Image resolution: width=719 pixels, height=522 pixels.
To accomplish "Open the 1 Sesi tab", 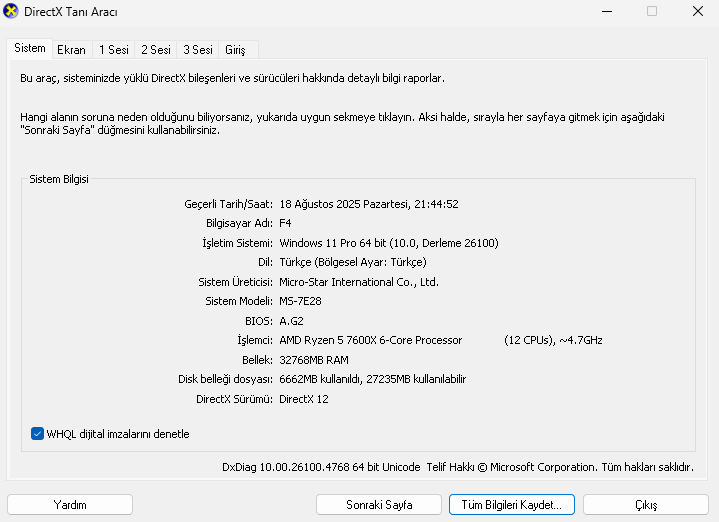I will (x=114, y=50).
